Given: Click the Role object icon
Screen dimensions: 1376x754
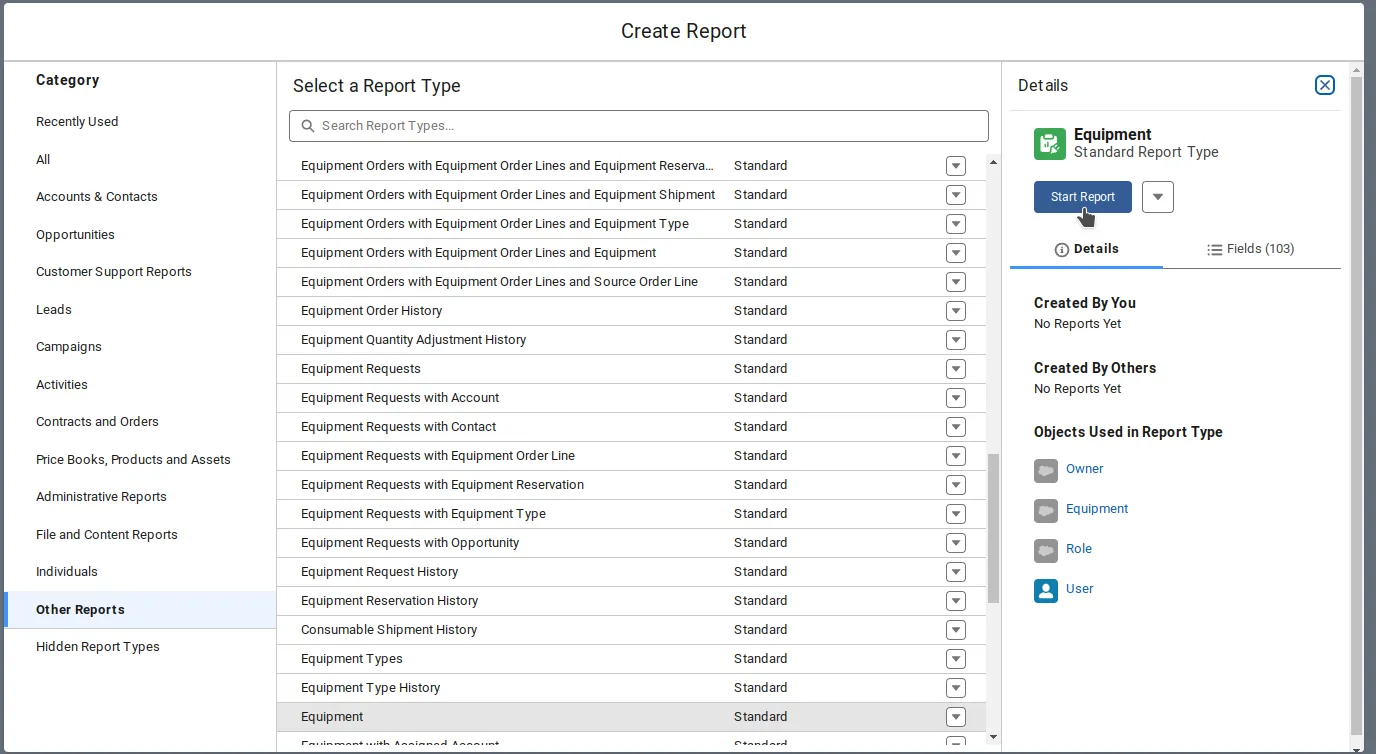Looking at the screenshot, I should (1046, 550).
